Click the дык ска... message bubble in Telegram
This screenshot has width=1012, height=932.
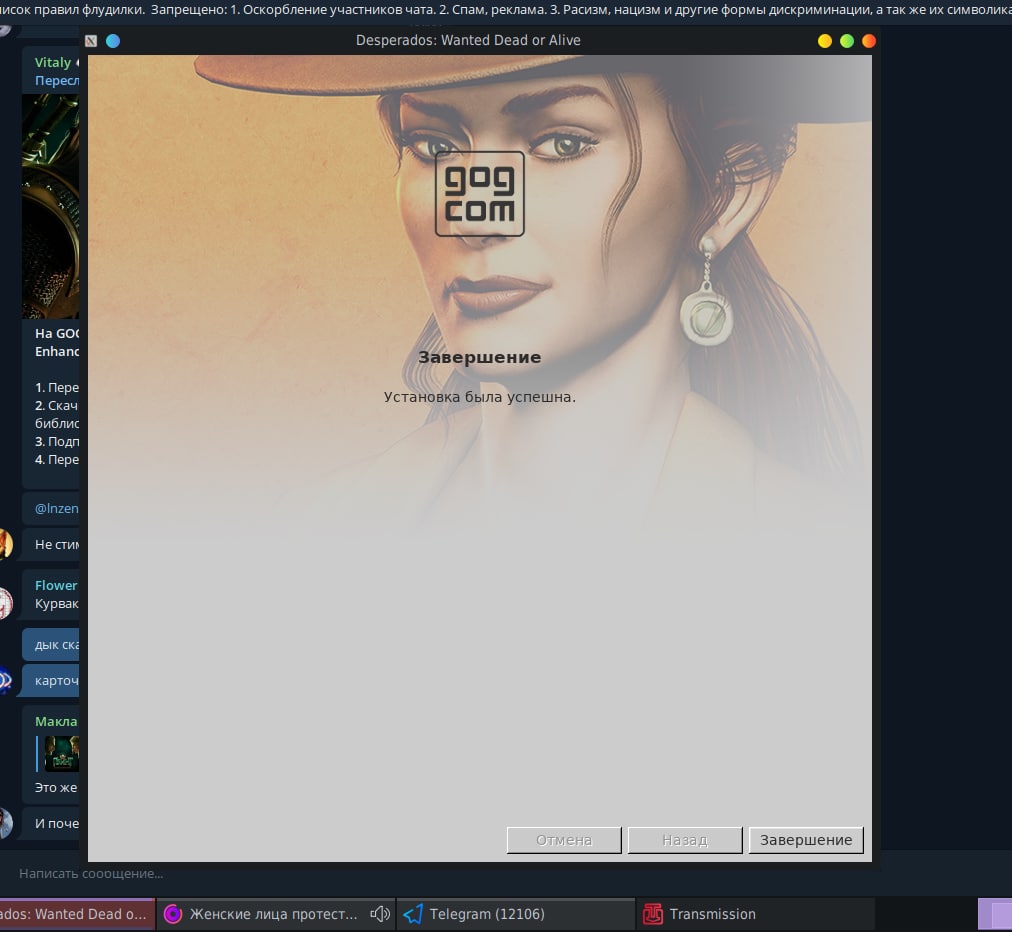(x=51, y=645)
